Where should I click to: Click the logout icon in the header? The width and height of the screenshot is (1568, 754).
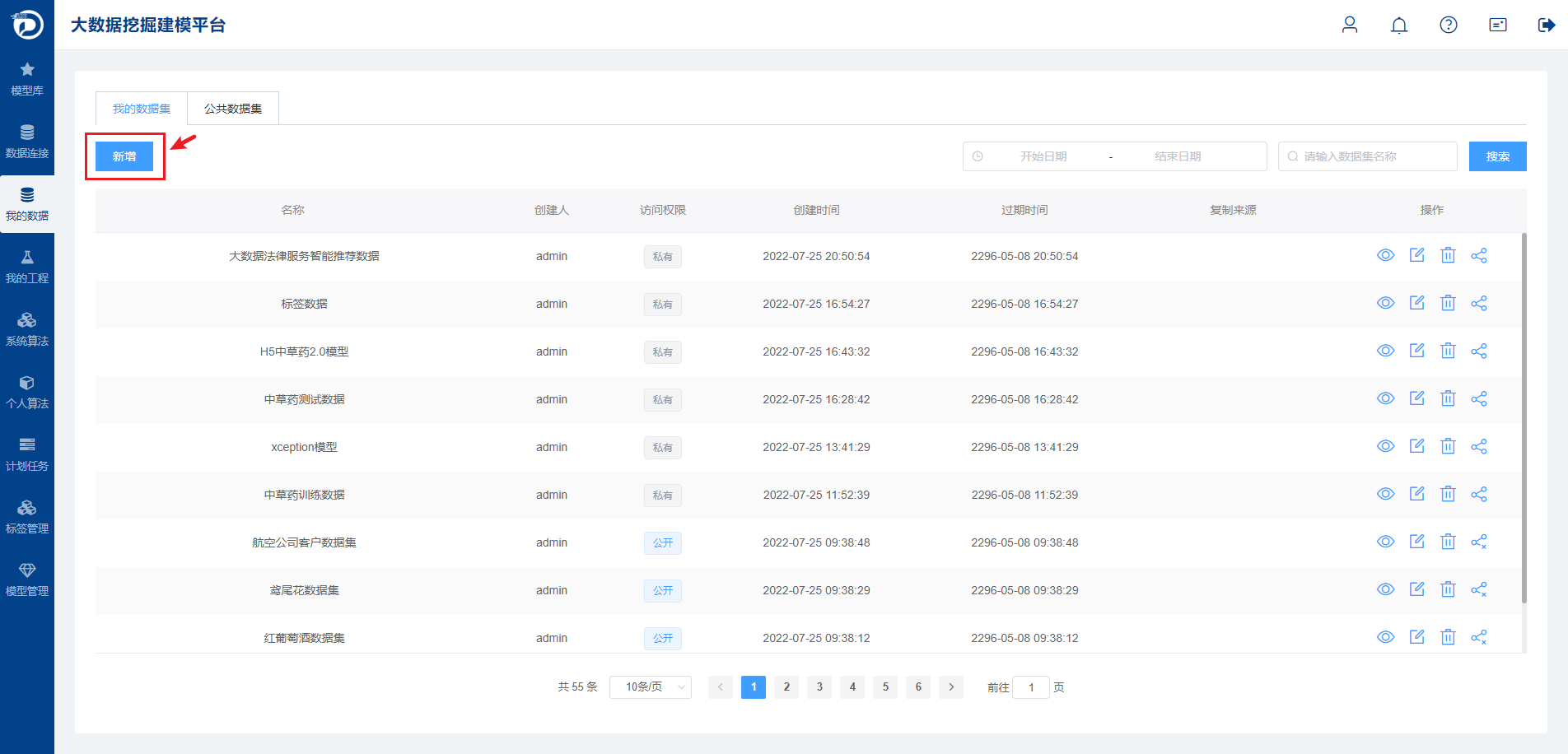1547,25
